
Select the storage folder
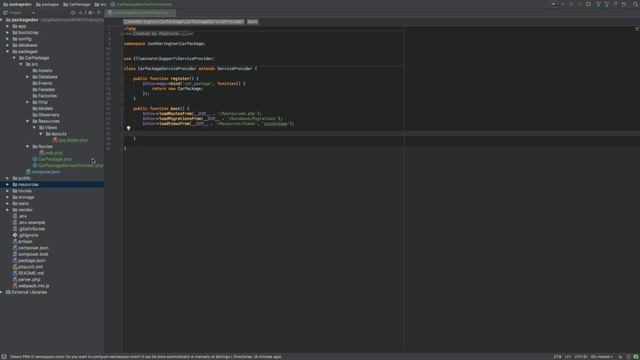(x=23, y=197)
